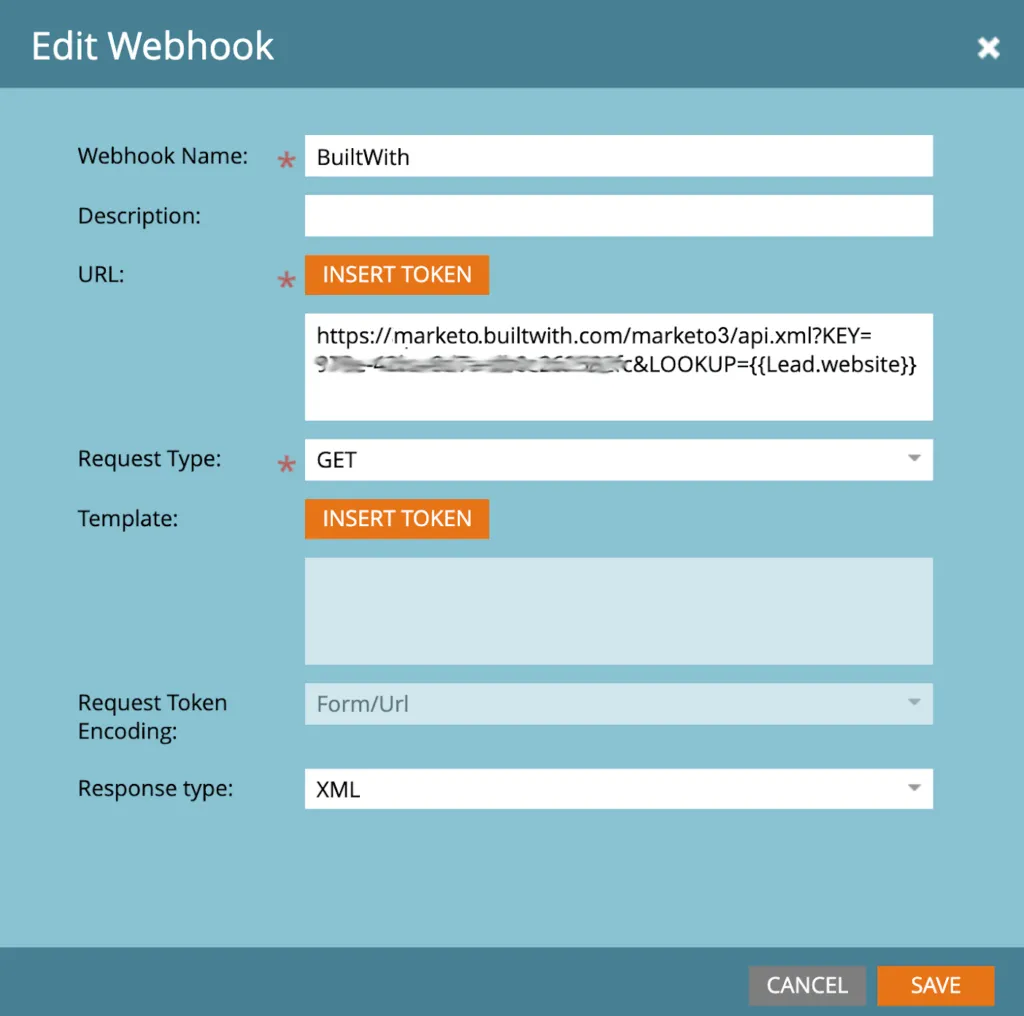The image size is (1024, 1016).
Task: Click the Request Token Encoding label
Action: click(152, 717)
